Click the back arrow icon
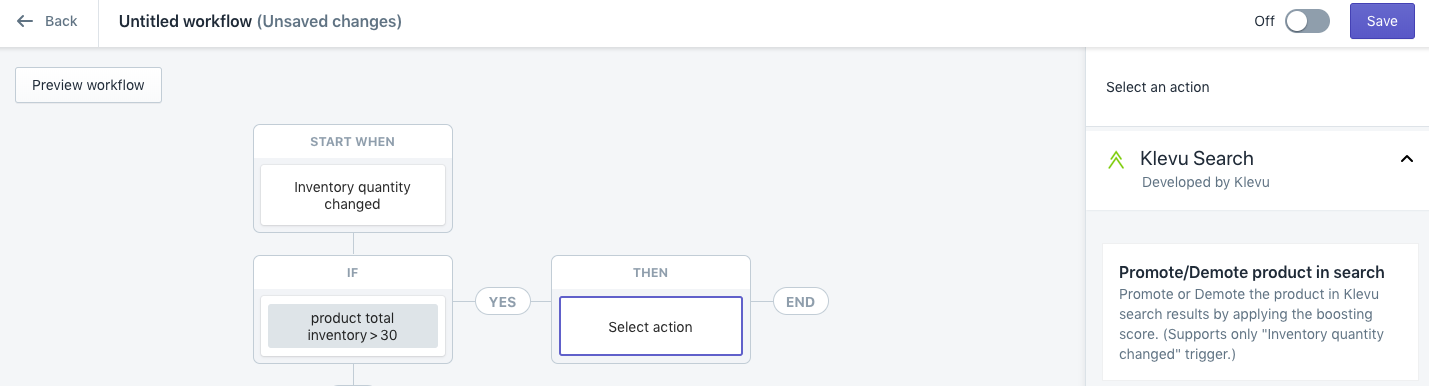This screenshot has height=386, width=1429. click(x=25, y=21)
